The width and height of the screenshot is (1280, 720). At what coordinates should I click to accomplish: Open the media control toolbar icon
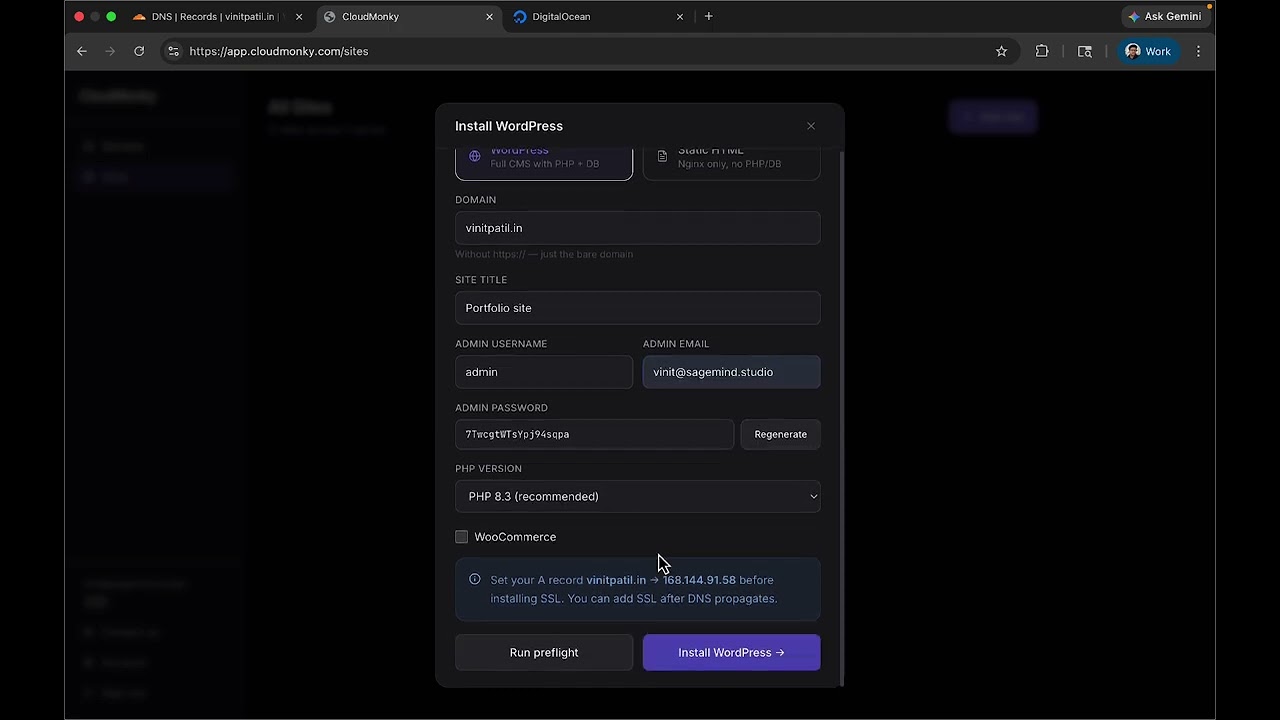pyautogui.click(x=1085, y=51)
